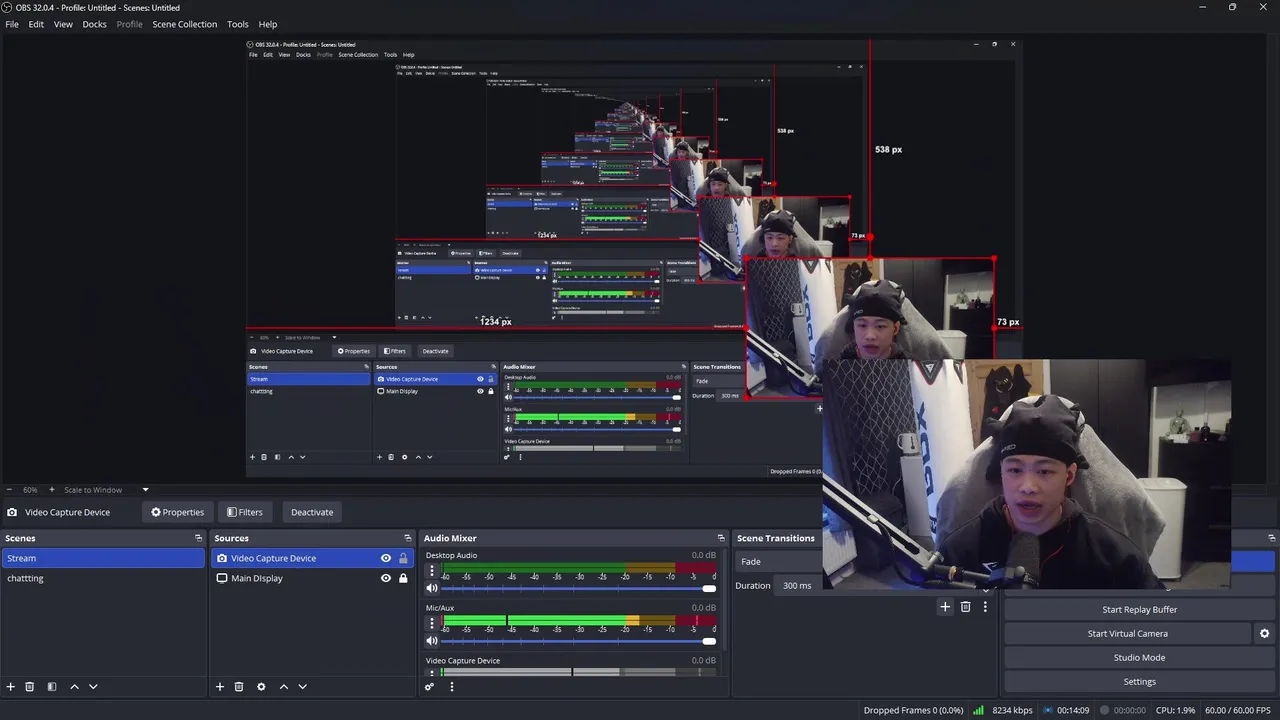
Task: Open the Scale to Window dropdown arrow
Action: click(145, 490)
